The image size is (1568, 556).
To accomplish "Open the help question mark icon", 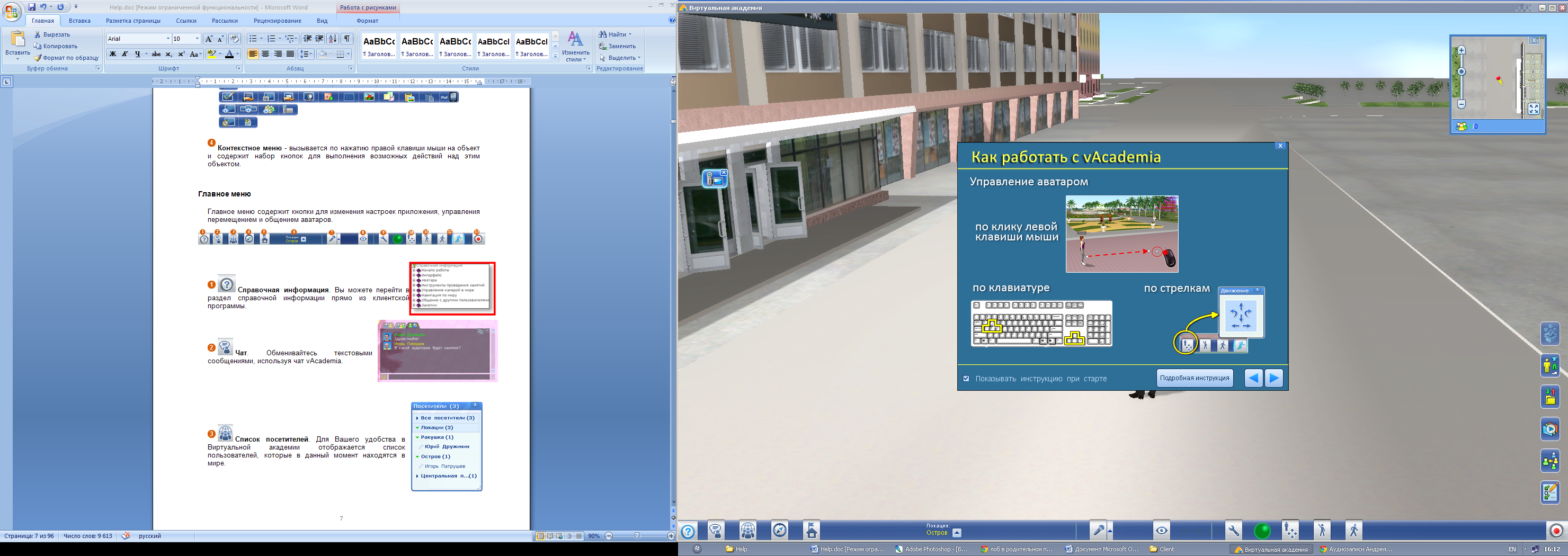I will click(688, 531).
